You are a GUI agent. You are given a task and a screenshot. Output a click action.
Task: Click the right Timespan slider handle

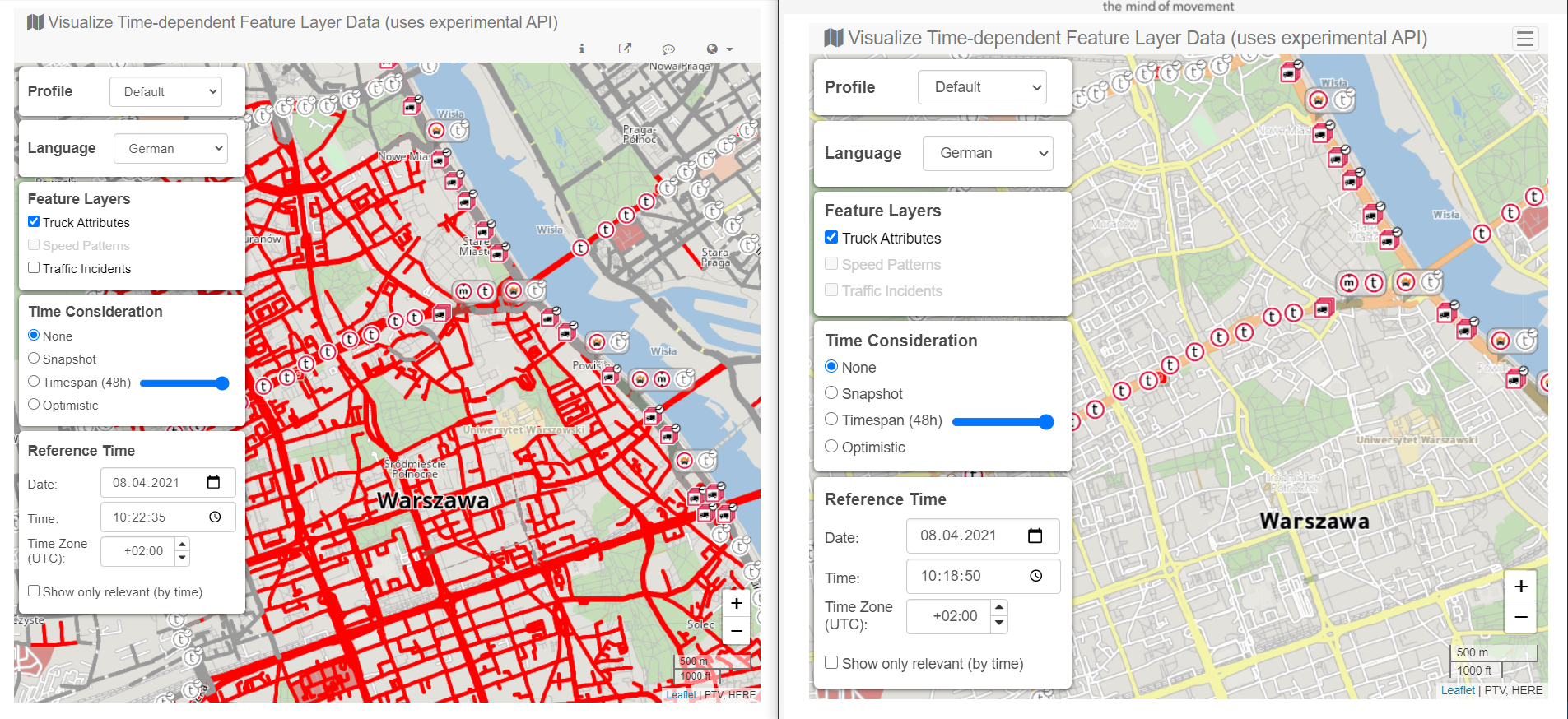point(1046,422)
